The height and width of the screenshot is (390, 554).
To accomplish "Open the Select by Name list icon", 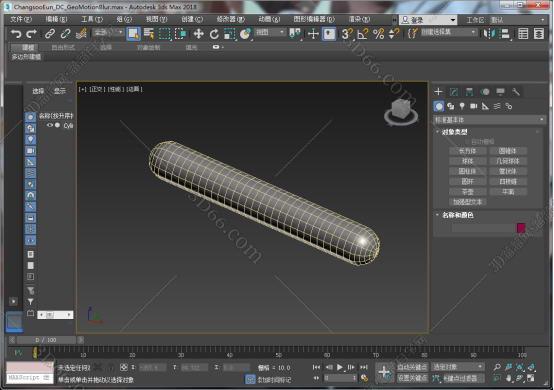I will (x=149, y=34).
